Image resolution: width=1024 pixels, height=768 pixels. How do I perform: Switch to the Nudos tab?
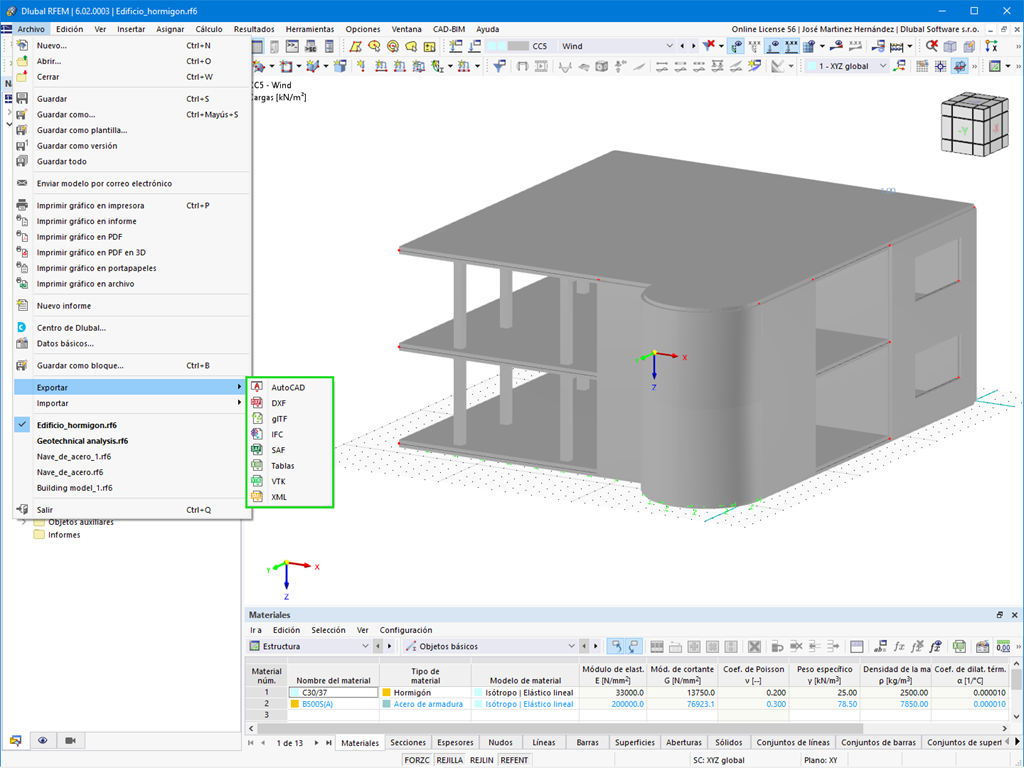tap(500, 743)
